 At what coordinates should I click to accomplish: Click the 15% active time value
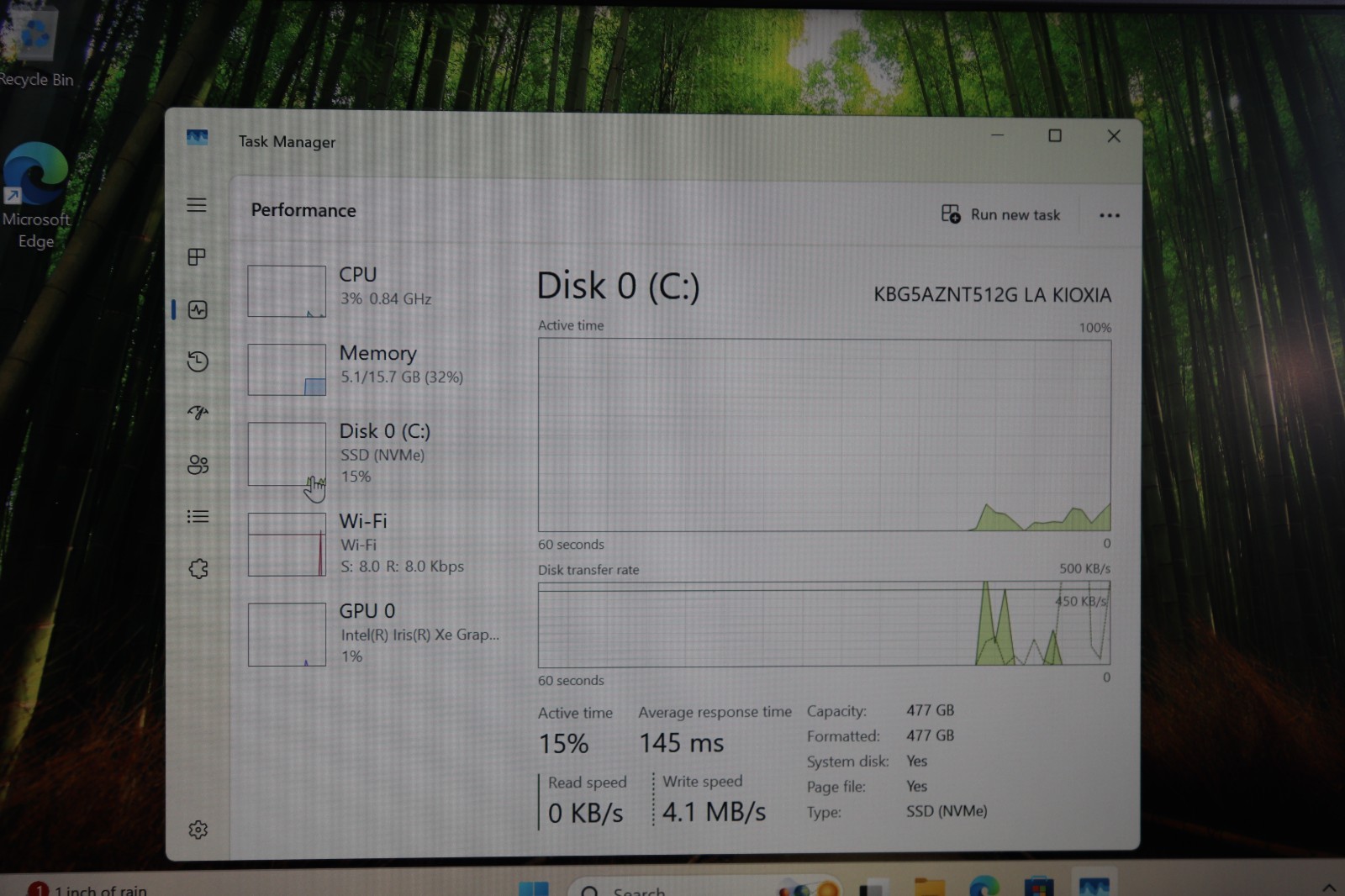click(x=563, y=744)
